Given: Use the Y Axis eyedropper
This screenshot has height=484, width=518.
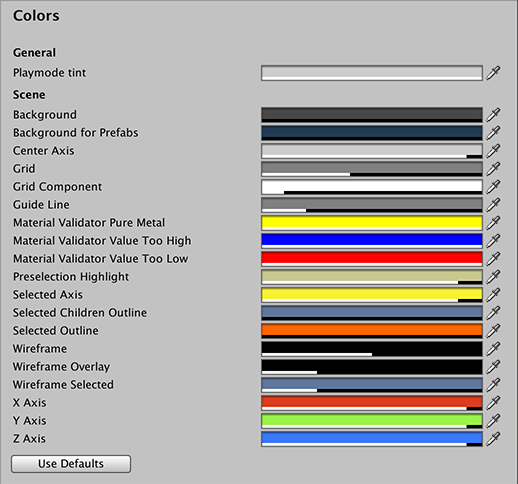Looking at the screenshot, I should coord(493,421).
